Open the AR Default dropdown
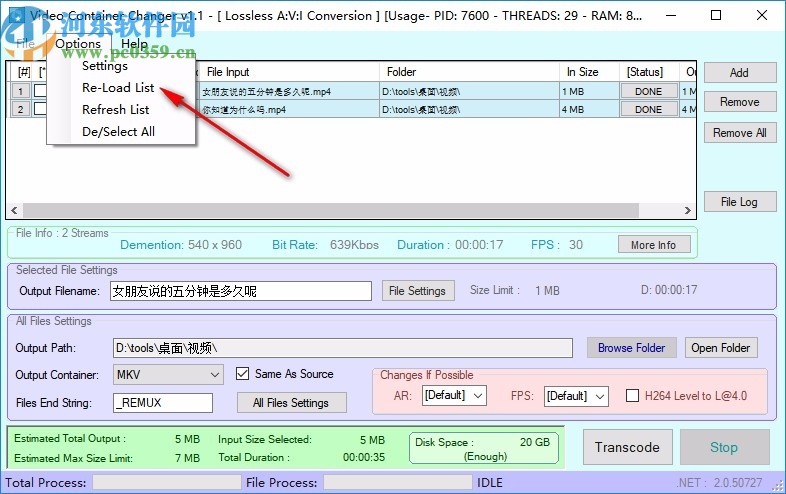The height and width of the screenshot is (494, 786). click(x=454, y=396)
